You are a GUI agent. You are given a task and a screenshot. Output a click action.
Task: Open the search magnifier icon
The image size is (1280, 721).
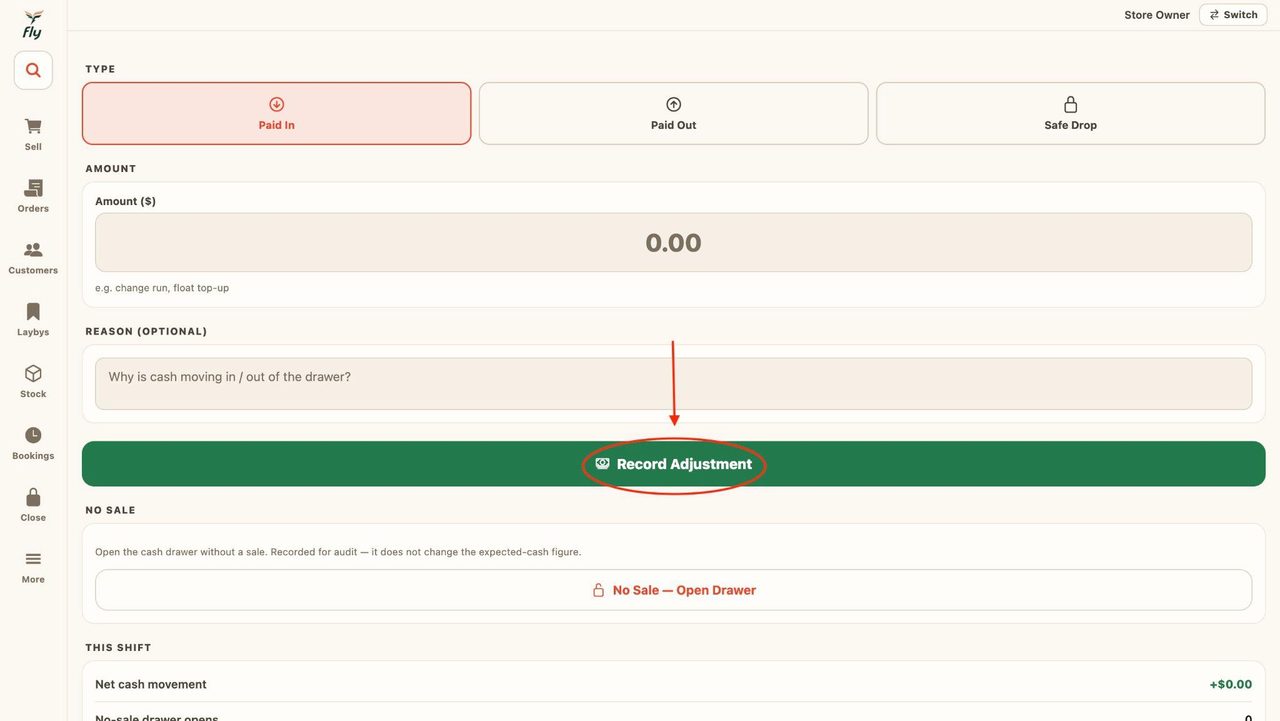click(x=33, y=71)
